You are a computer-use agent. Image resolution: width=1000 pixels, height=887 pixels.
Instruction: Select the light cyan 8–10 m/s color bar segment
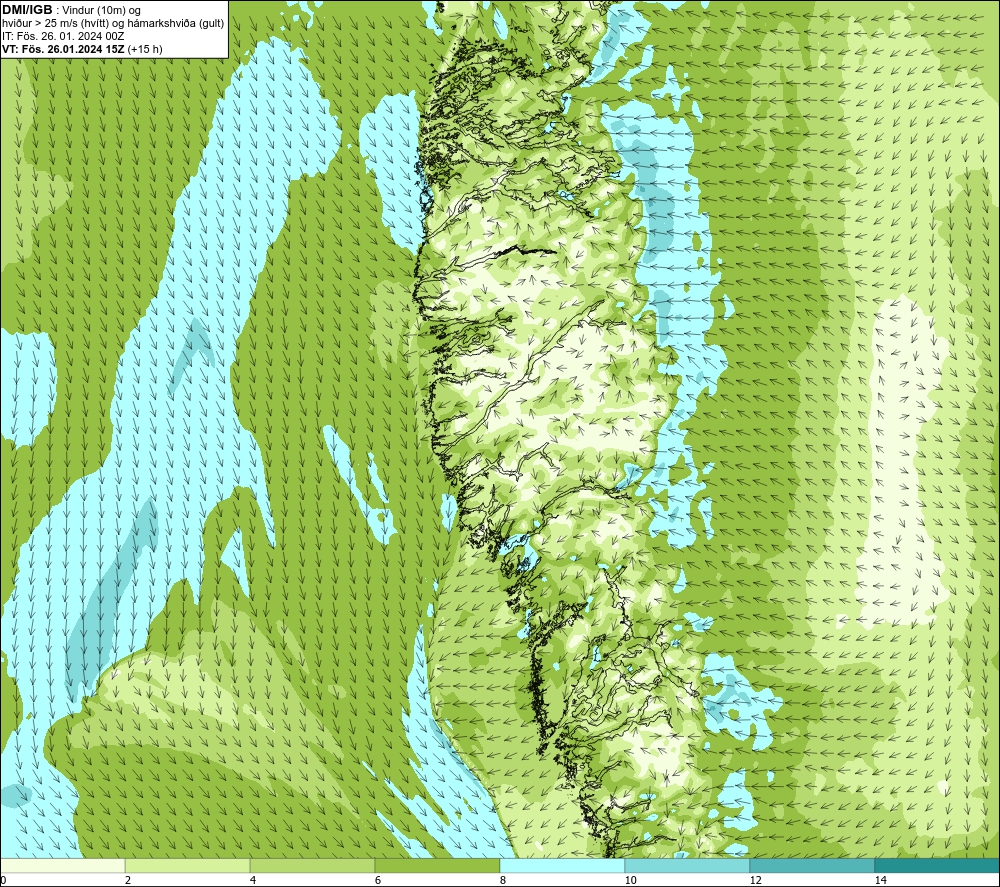pos(562,865)
